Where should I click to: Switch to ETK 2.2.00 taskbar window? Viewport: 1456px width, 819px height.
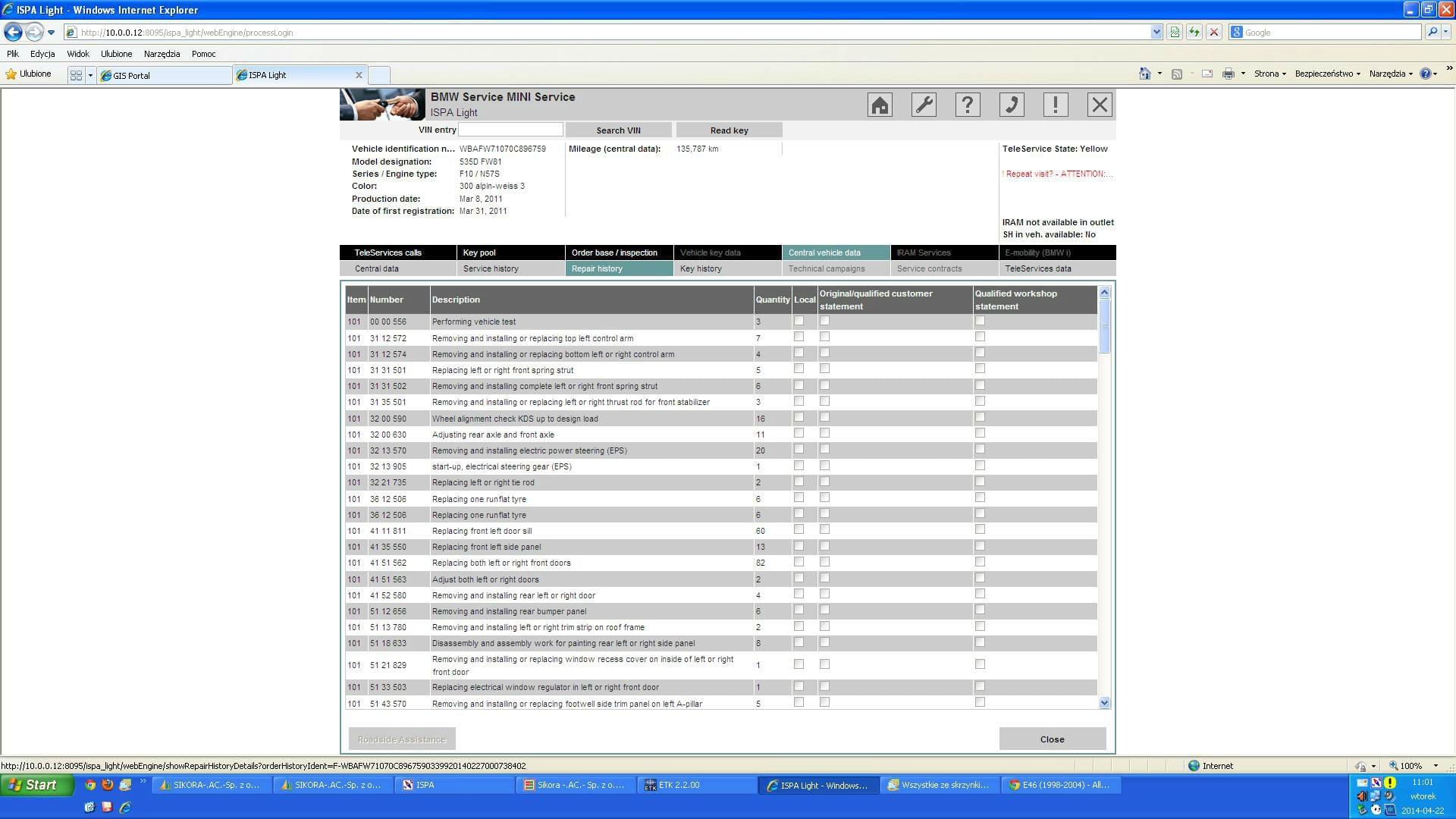[x=697, y=785]
